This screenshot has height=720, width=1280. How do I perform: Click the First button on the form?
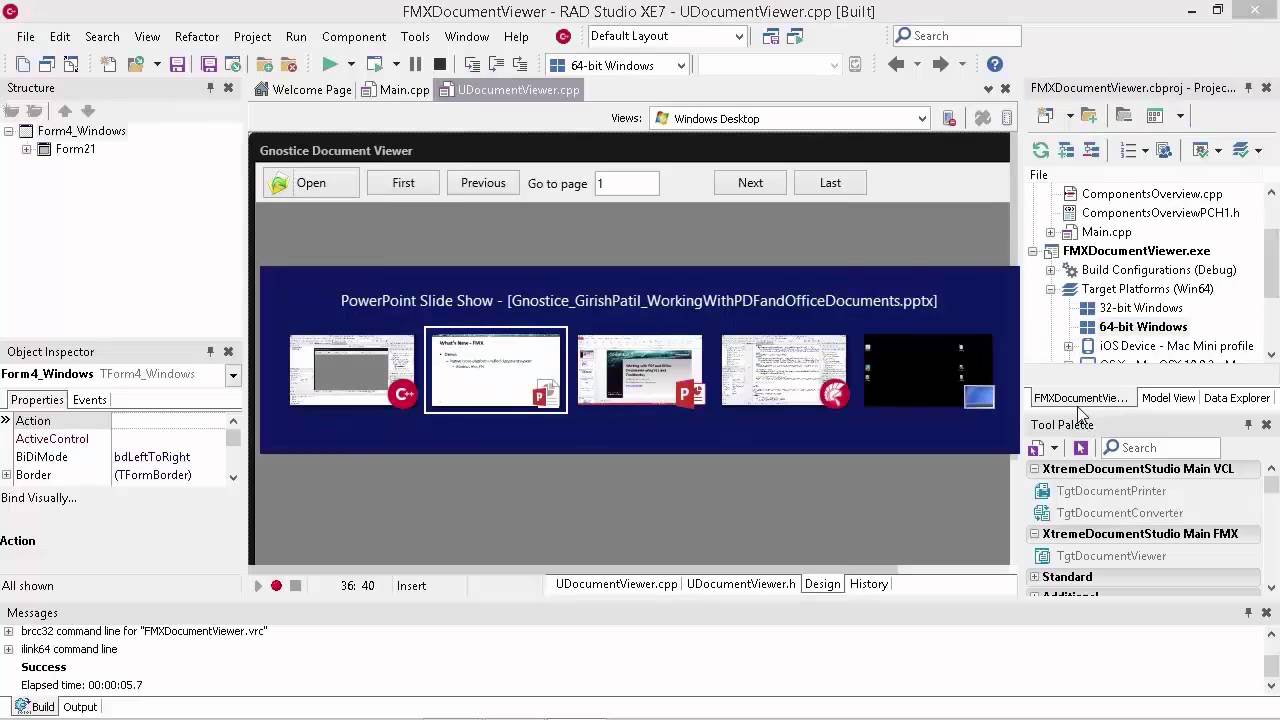403,183
